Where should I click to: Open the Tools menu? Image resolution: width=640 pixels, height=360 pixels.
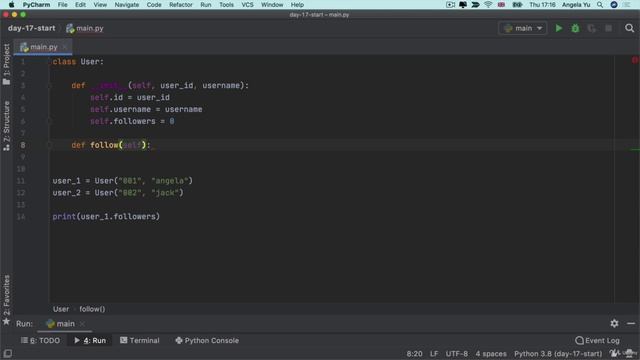coord(226,4)
